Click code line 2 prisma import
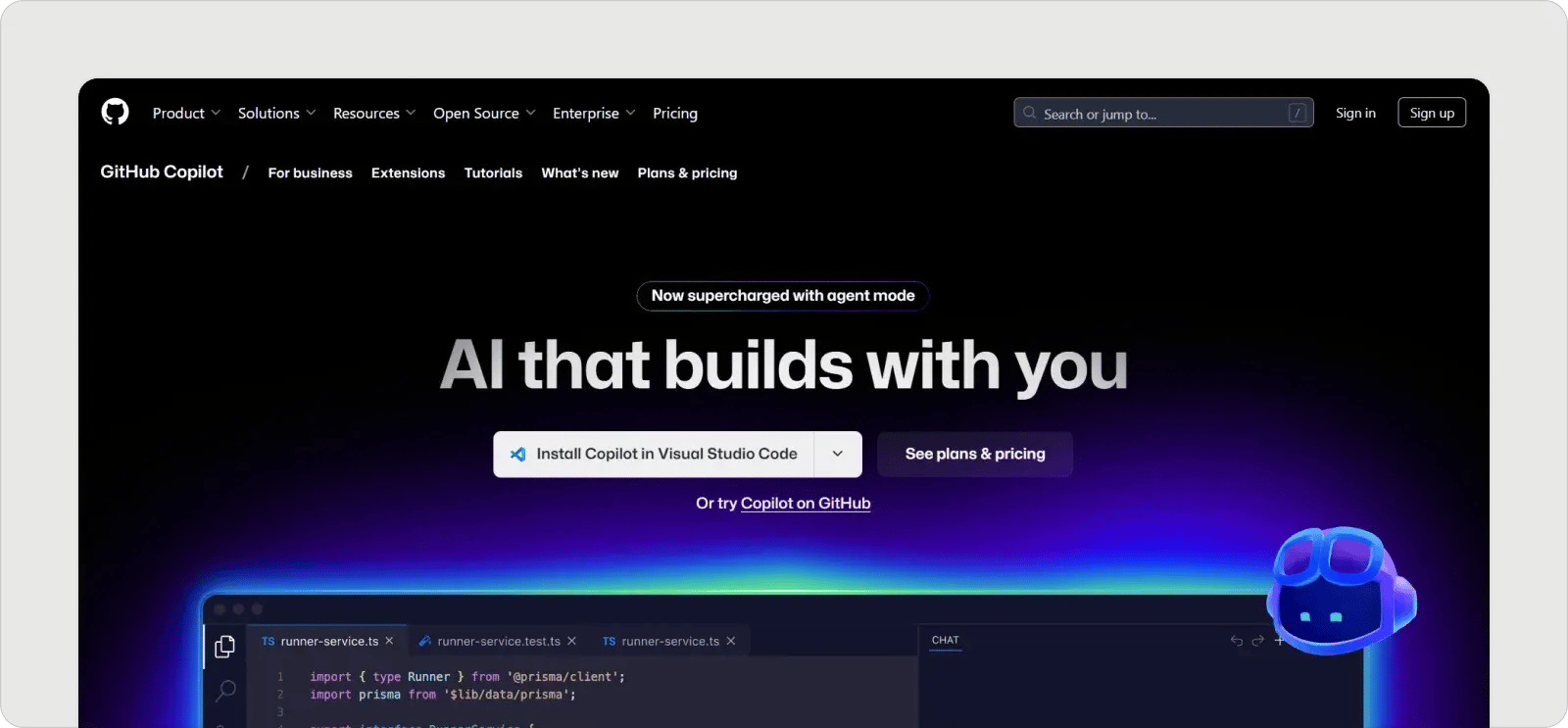The width and height of the screenshot is (1568, 728). 443,695
